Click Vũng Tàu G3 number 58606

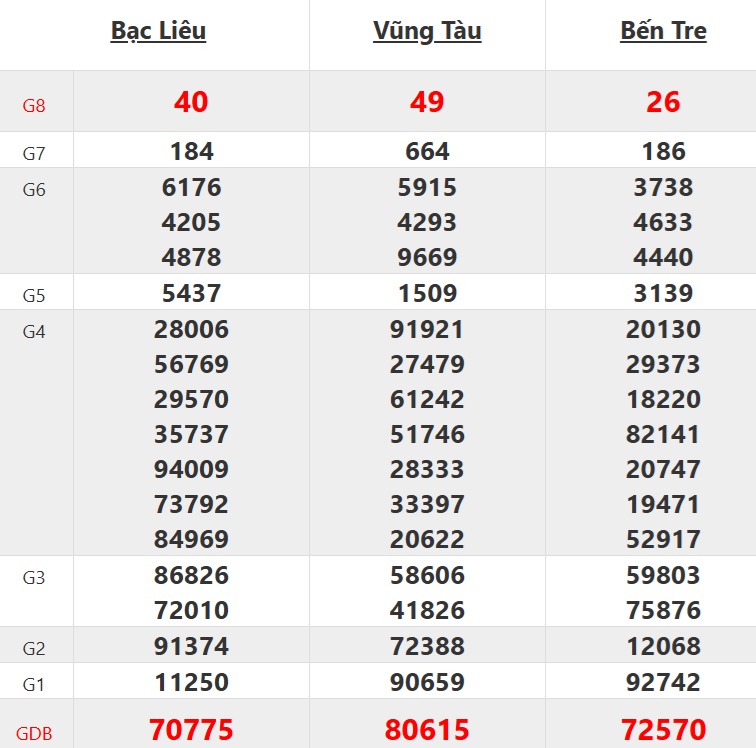427,575
